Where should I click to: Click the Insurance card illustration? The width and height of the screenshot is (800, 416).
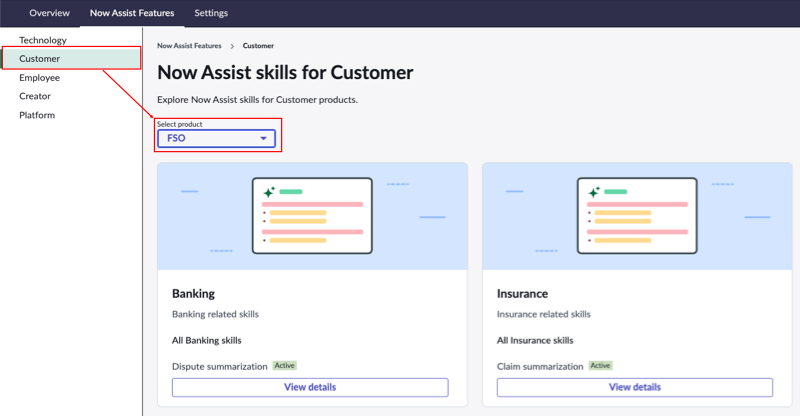pos(637,216)
